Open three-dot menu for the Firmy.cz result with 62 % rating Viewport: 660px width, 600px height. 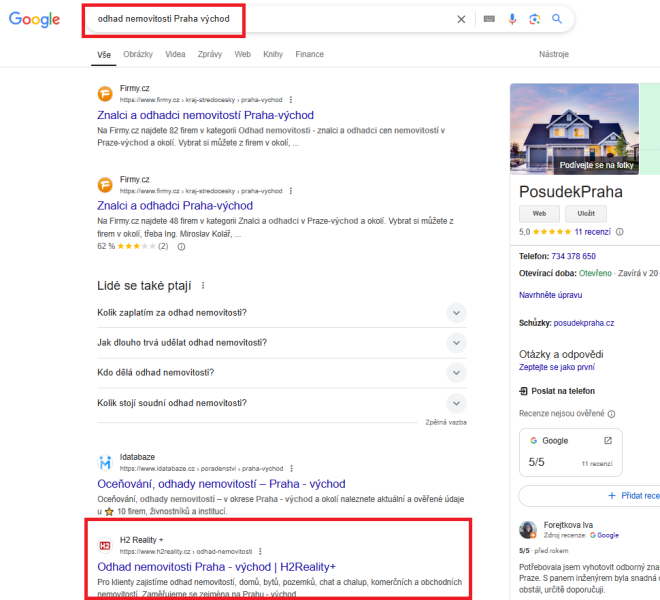tap(291, 191)
